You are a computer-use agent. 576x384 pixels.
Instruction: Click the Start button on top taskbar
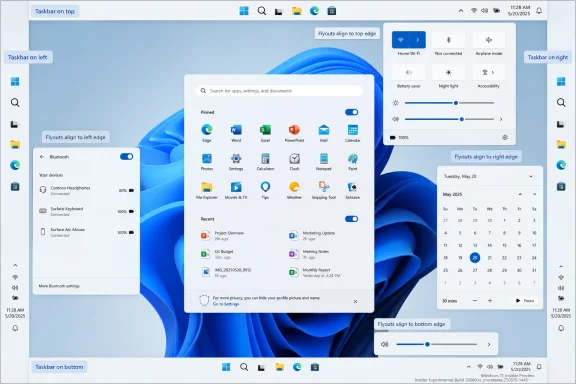pyautogui.click(x=244, y=11)
